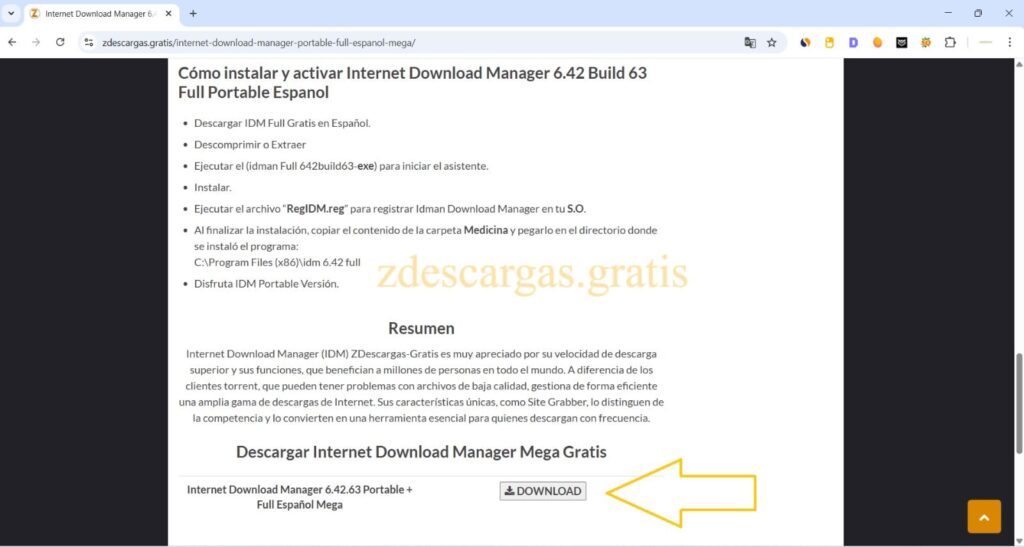This screenshot has width=1024, height=547.
Task: Reload the current page
Action: 60,42
